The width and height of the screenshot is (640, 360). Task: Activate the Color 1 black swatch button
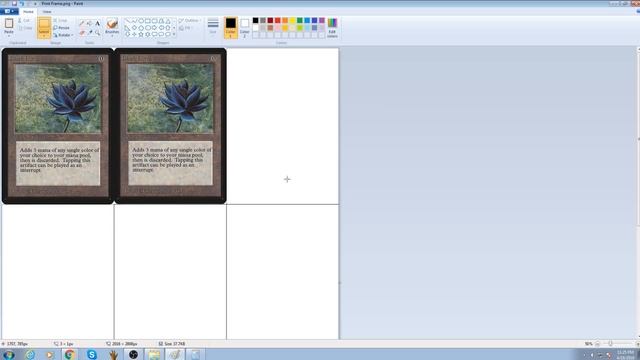tap(231, 28)
